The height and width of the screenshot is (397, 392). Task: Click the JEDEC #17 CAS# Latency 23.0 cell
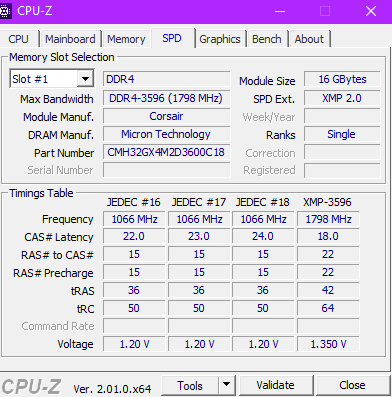199,236
